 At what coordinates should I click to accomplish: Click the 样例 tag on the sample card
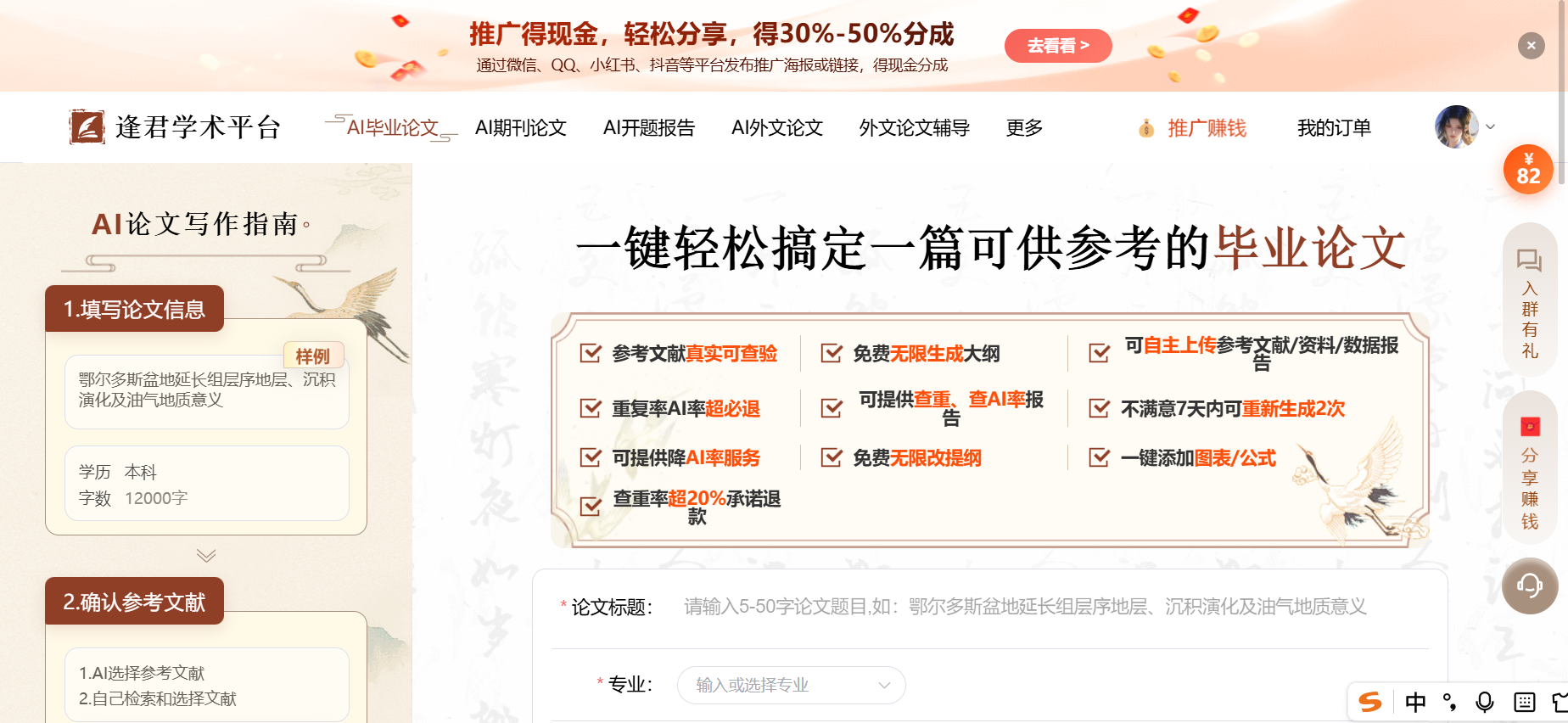(312, 356)
